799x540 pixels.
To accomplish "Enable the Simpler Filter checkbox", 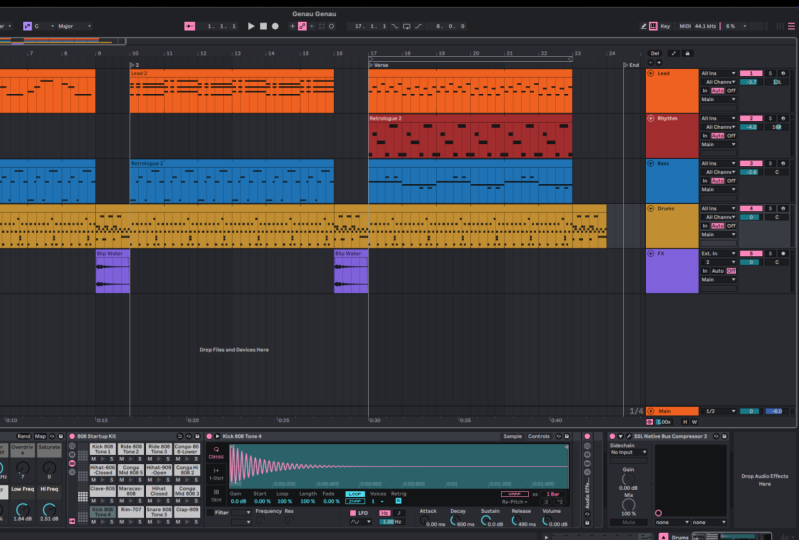I will point(210,512).
